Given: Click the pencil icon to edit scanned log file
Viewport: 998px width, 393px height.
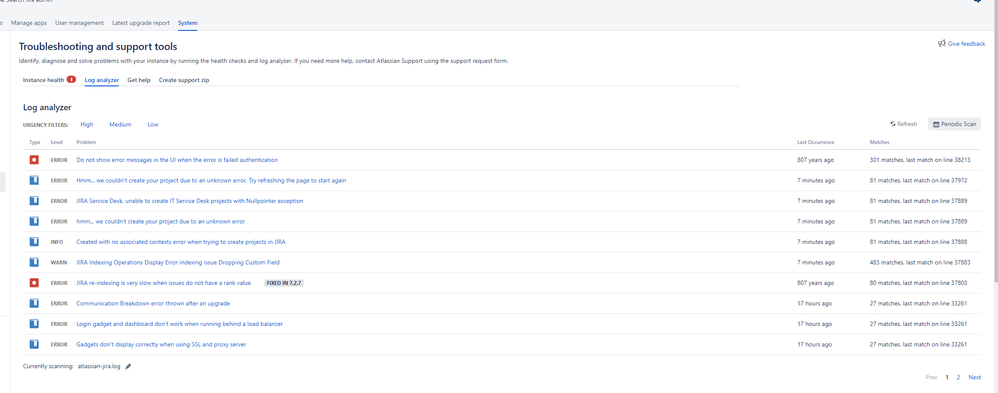Looking at the screenshot, I should tap(128, 366).
